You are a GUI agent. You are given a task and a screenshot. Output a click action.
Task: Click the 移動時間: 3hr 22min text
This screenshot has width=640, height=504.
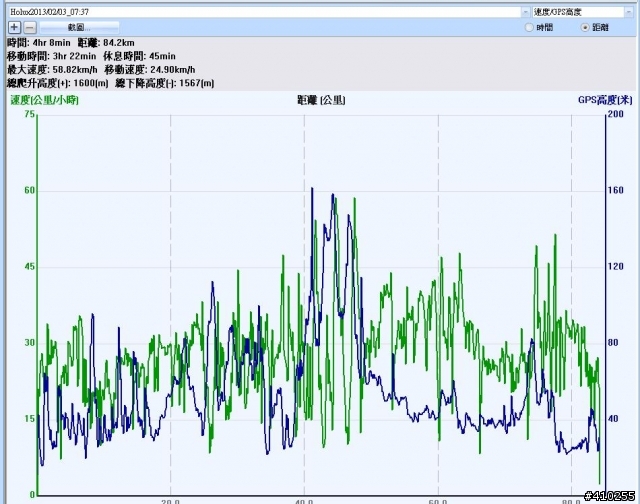(51, 56)
